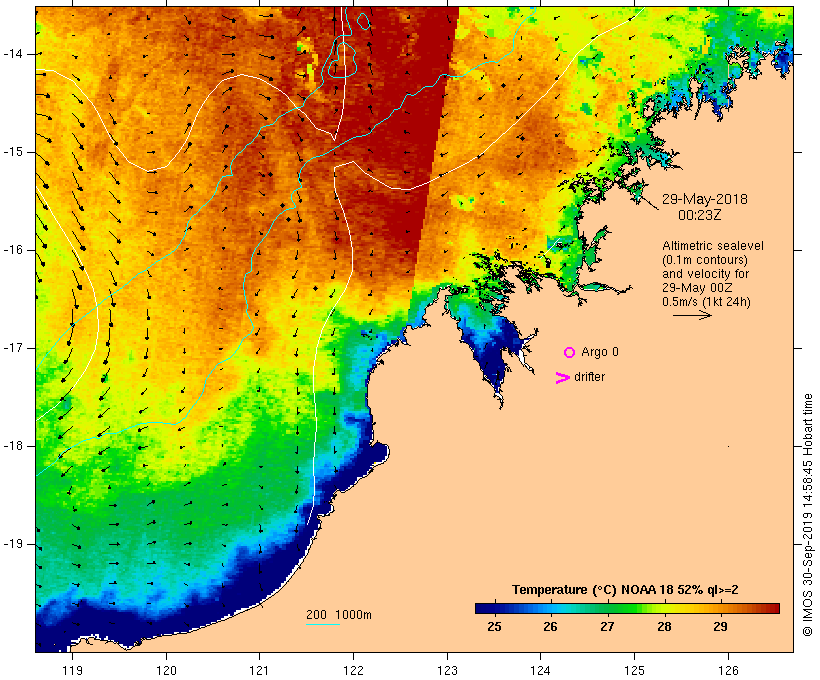The height and width of the screenshot is (680, 820).
Task: Click the longitude axis label 123
Action: [447, 670]
